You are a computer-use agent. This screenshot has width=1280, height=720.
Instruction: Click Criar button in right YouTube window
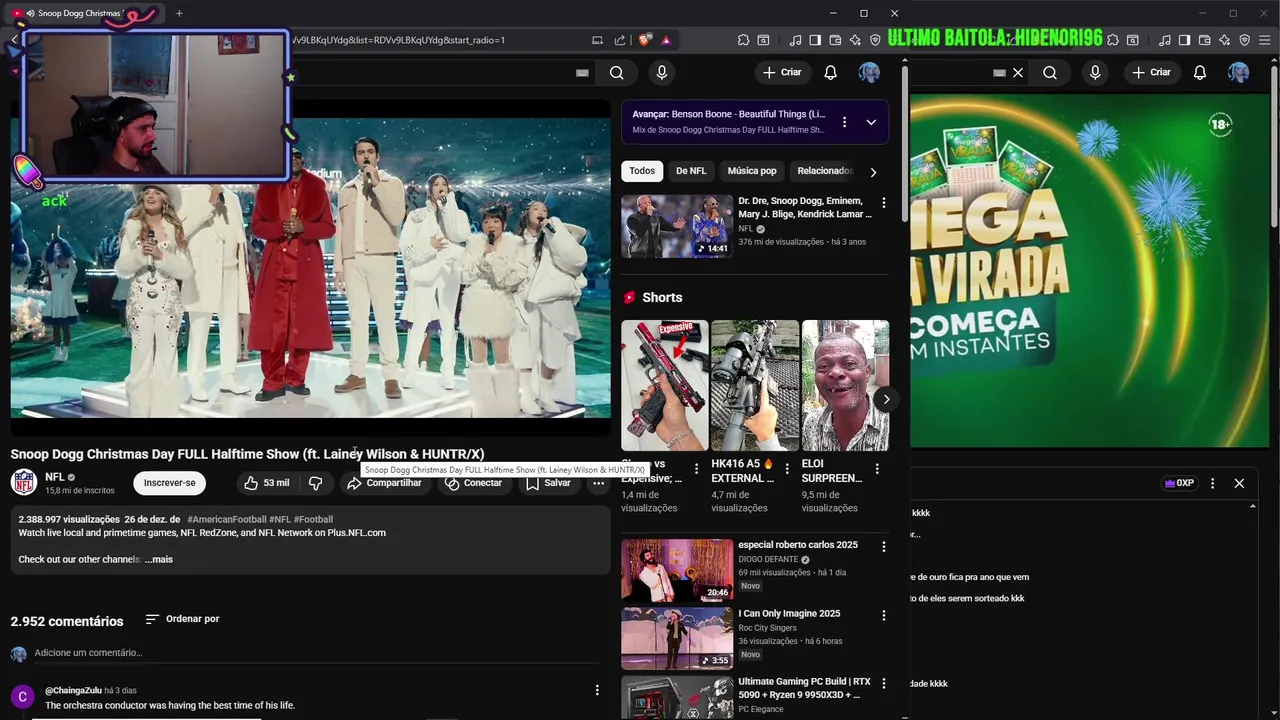click(1151, 72)
